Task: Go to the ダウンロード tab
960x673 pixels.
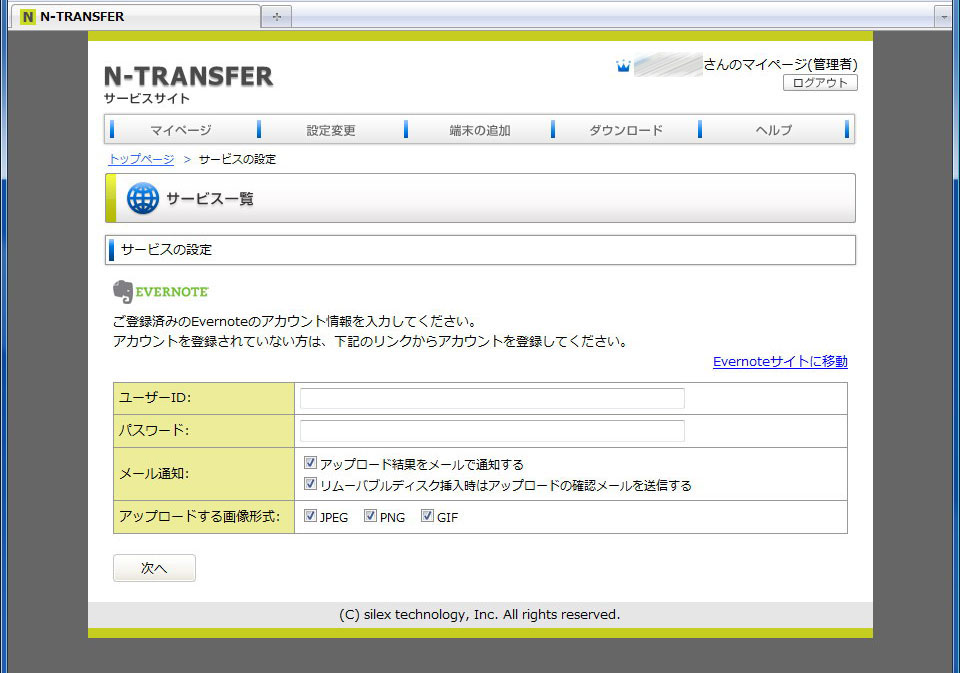Action: [x=625, y=129]
